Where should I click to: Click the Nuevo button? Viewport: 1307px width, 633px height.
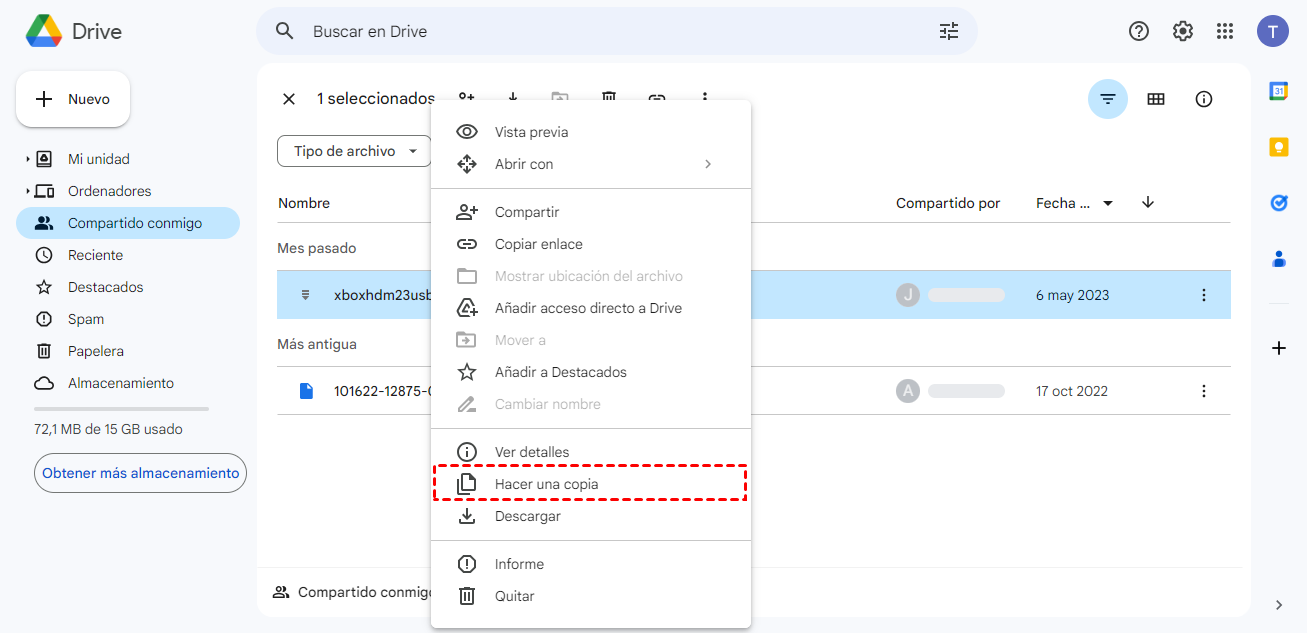(73, 99)
